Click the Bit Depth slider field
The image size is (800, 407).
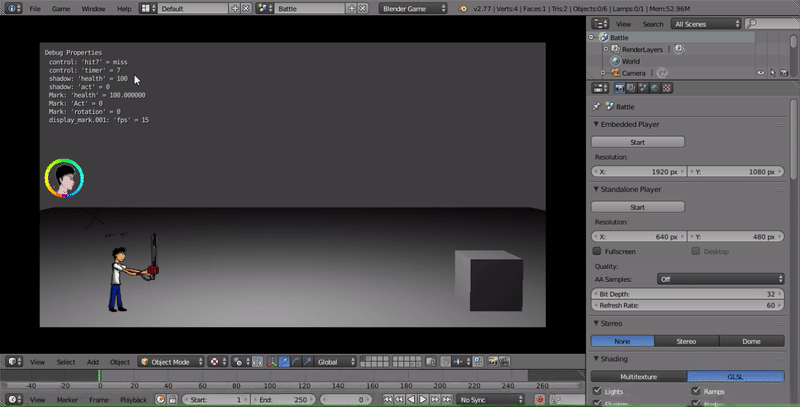[x=687, y=294]
